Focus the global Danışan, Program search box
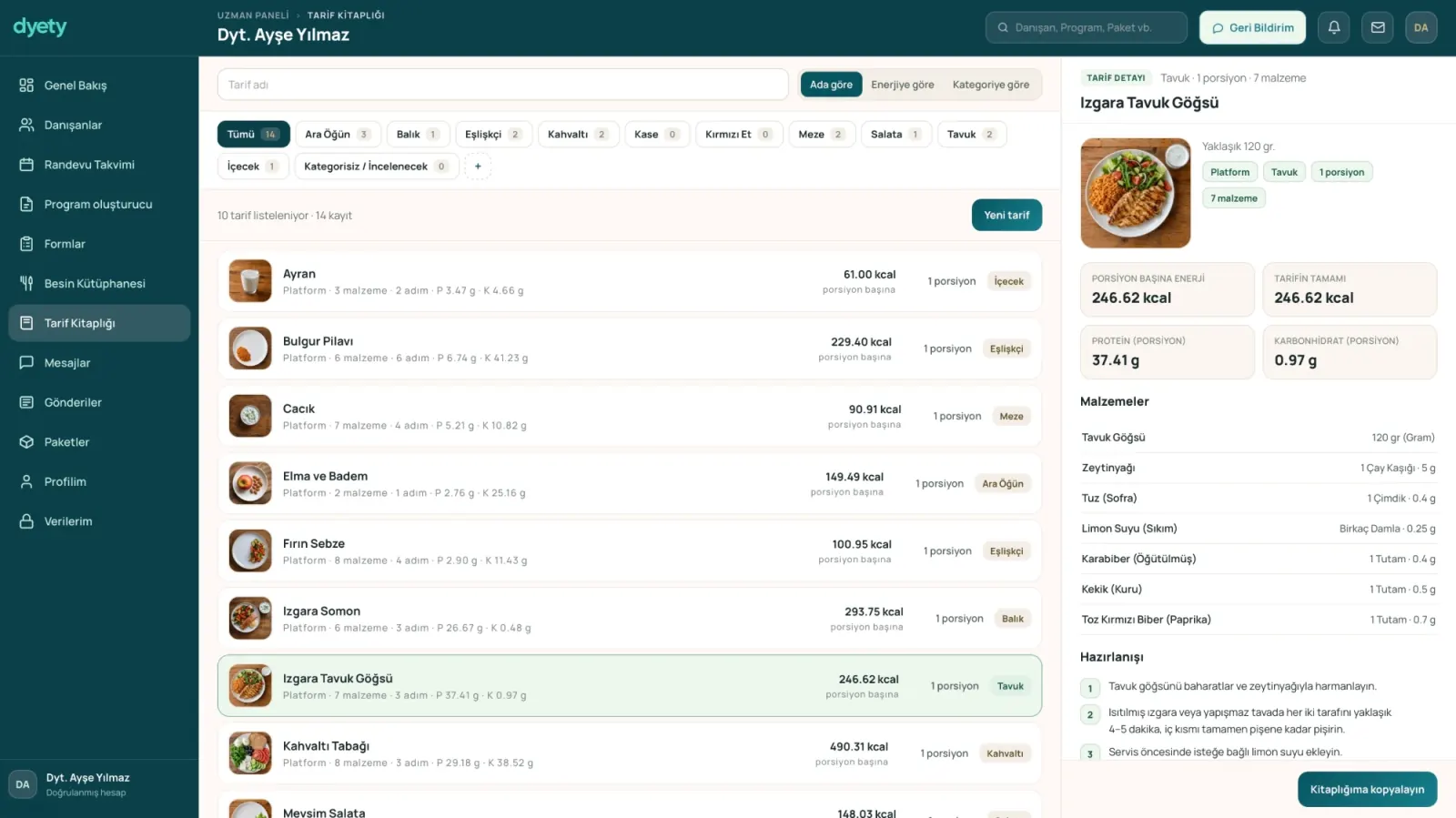Image resolution: width=1456 pixels, height=818 pixels. point(1086,27)
